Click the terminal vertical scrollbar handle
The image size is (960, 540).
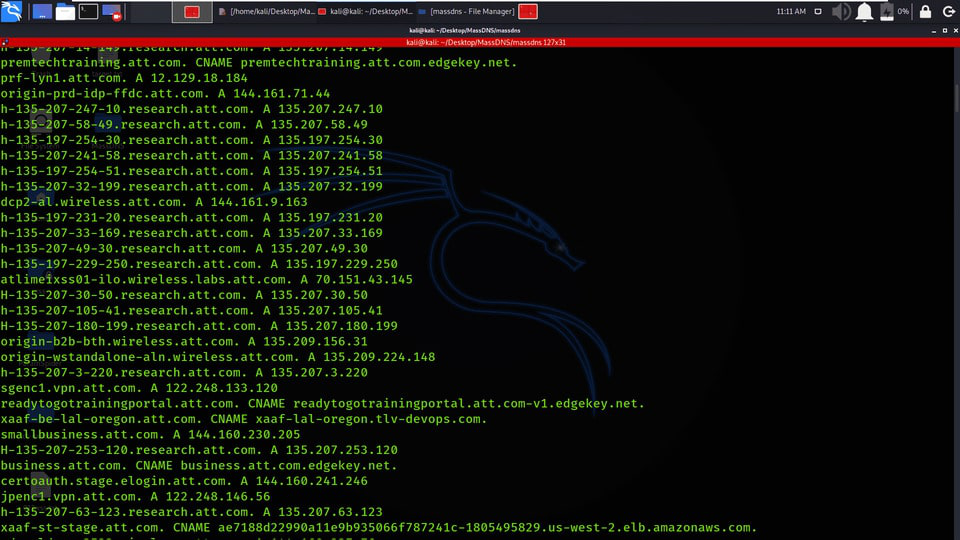pyautogui.click(x=956, y=98)
